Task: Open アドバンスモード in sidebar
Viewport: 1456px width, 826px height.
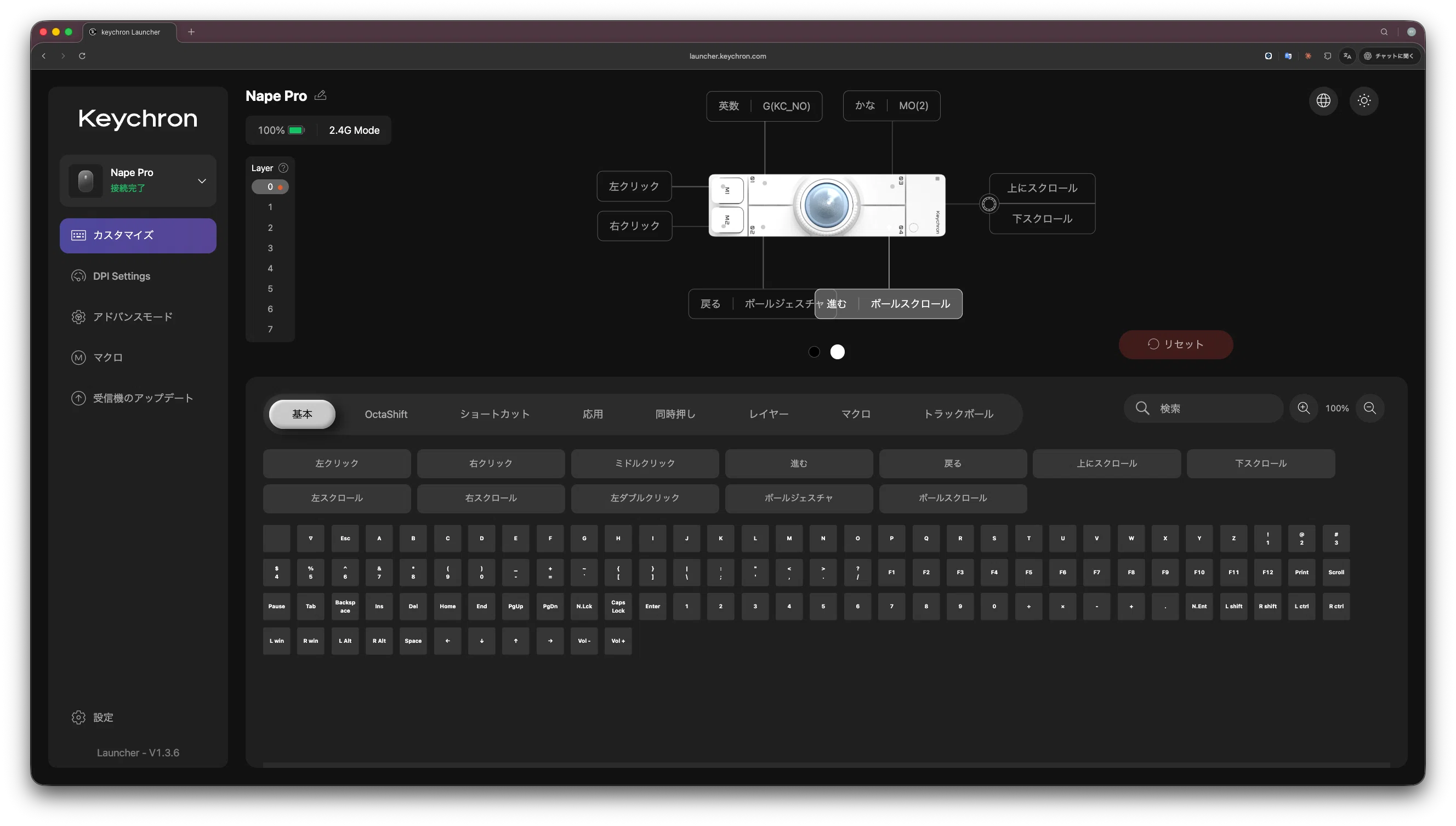Action: click(138, 317)
